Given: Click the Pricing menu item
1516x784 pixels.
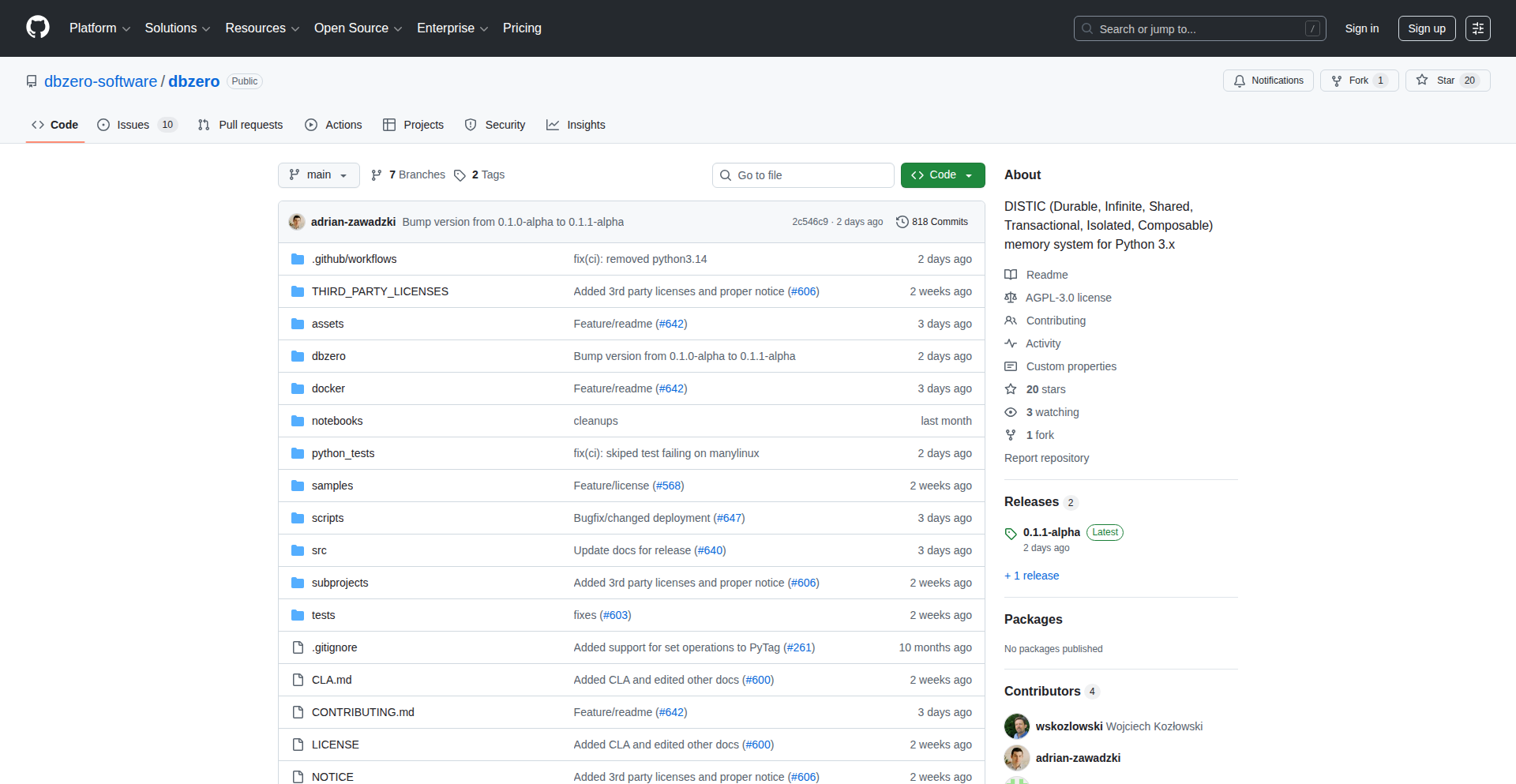Looking at the screenshot, I should [522, 28].
